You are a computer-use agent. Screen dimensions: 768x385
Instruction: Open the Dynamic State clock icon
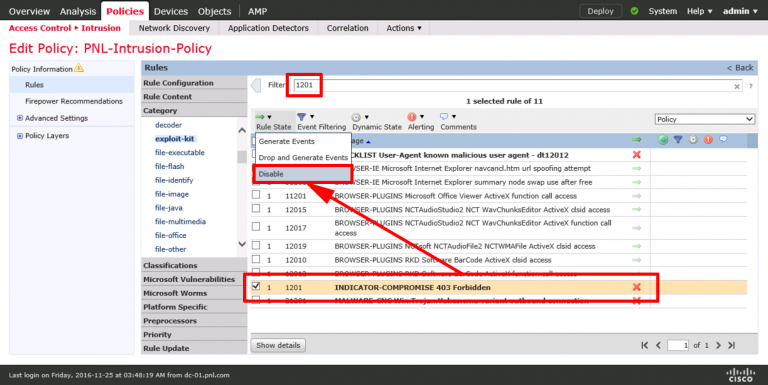tap(360, 117)
